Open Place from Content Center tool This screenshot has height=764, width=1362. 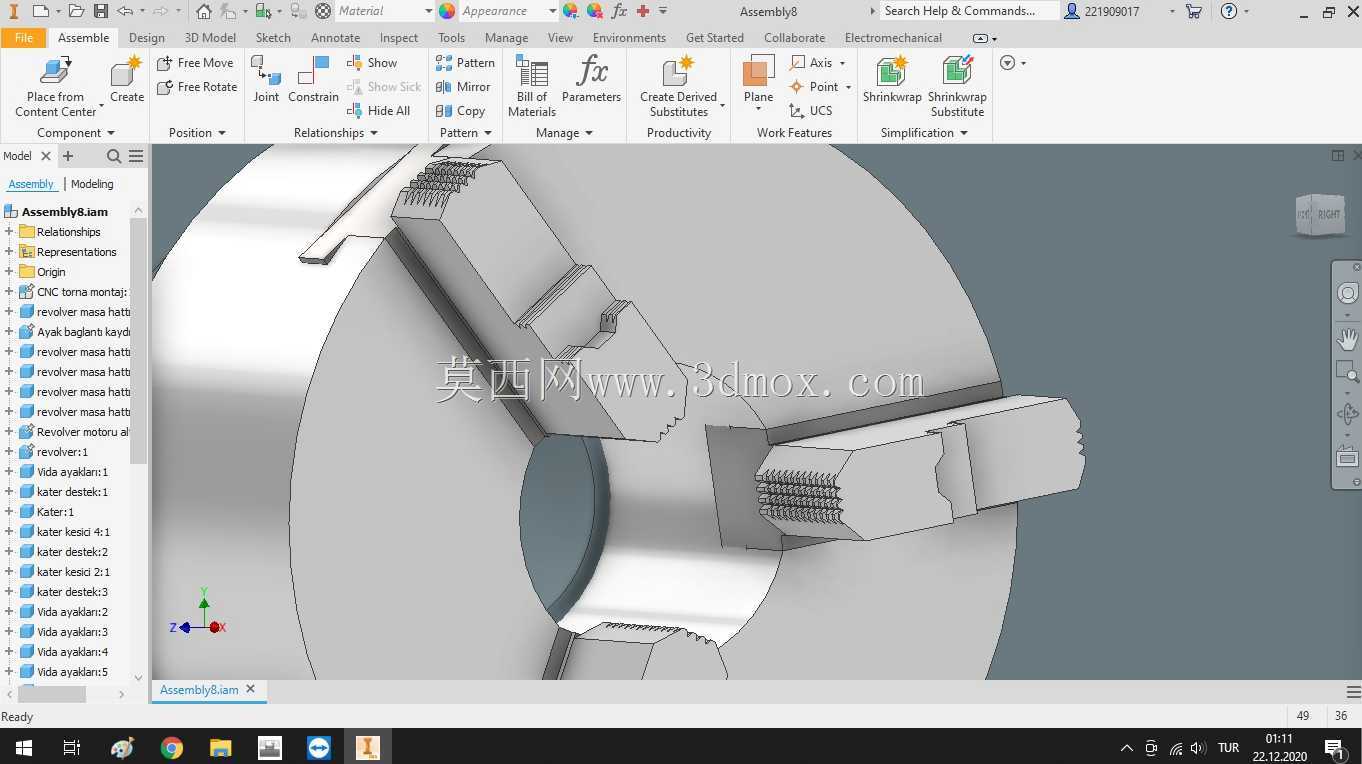point(56,87)
